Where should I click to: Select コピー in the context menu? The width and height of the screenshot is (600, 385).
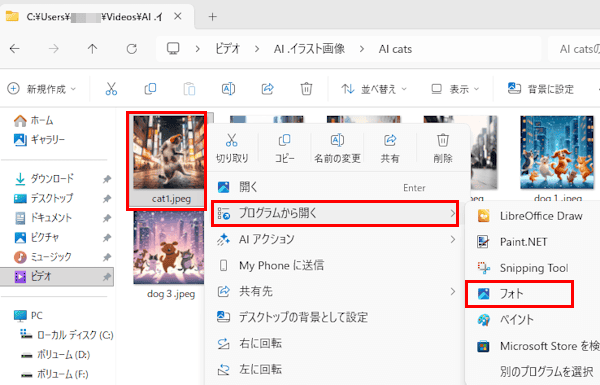[x=285, y=148]
